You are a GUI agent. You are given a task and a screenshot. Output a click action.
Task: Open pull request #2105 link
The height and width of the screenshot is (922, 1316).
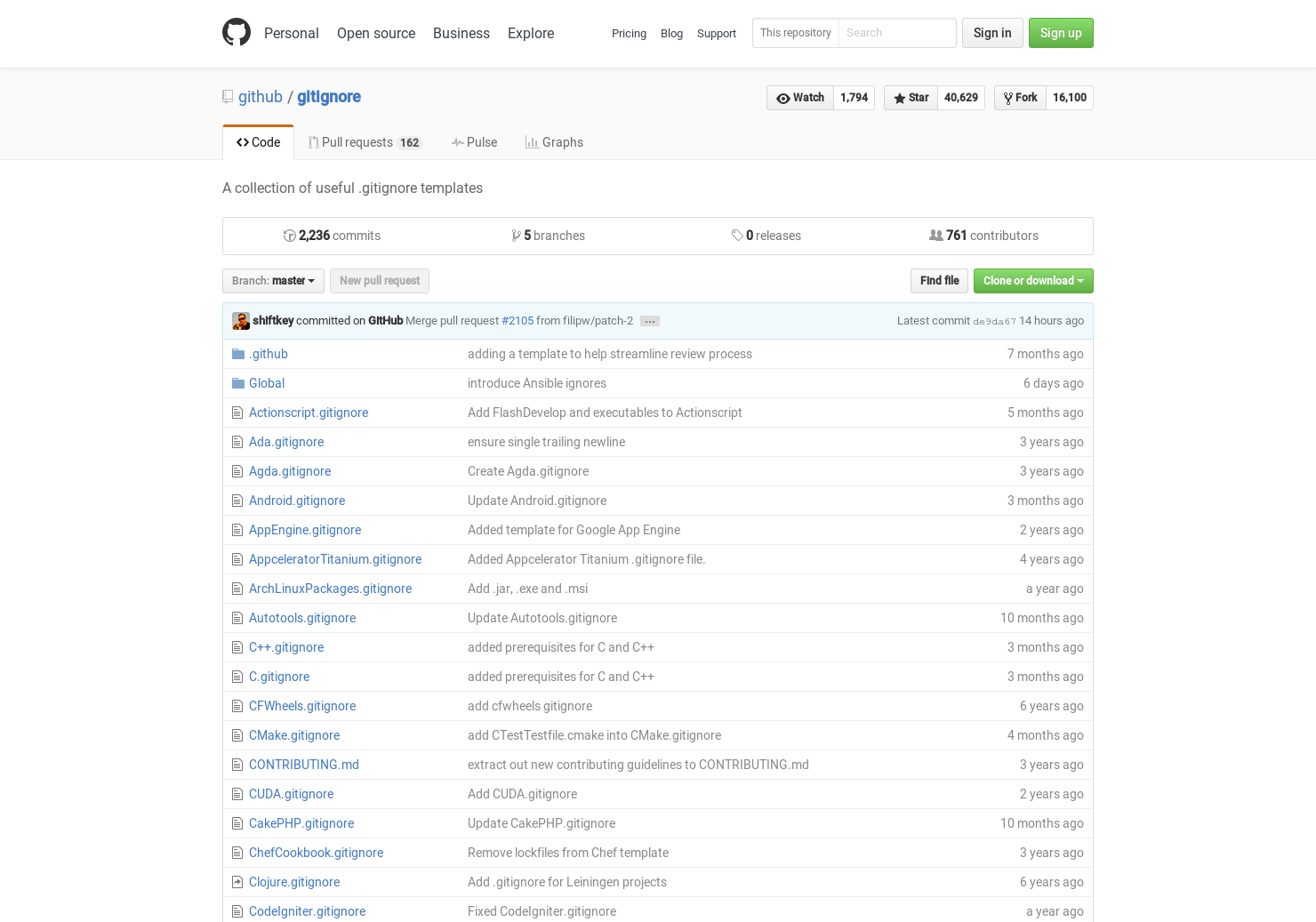[x=518, y=321]
